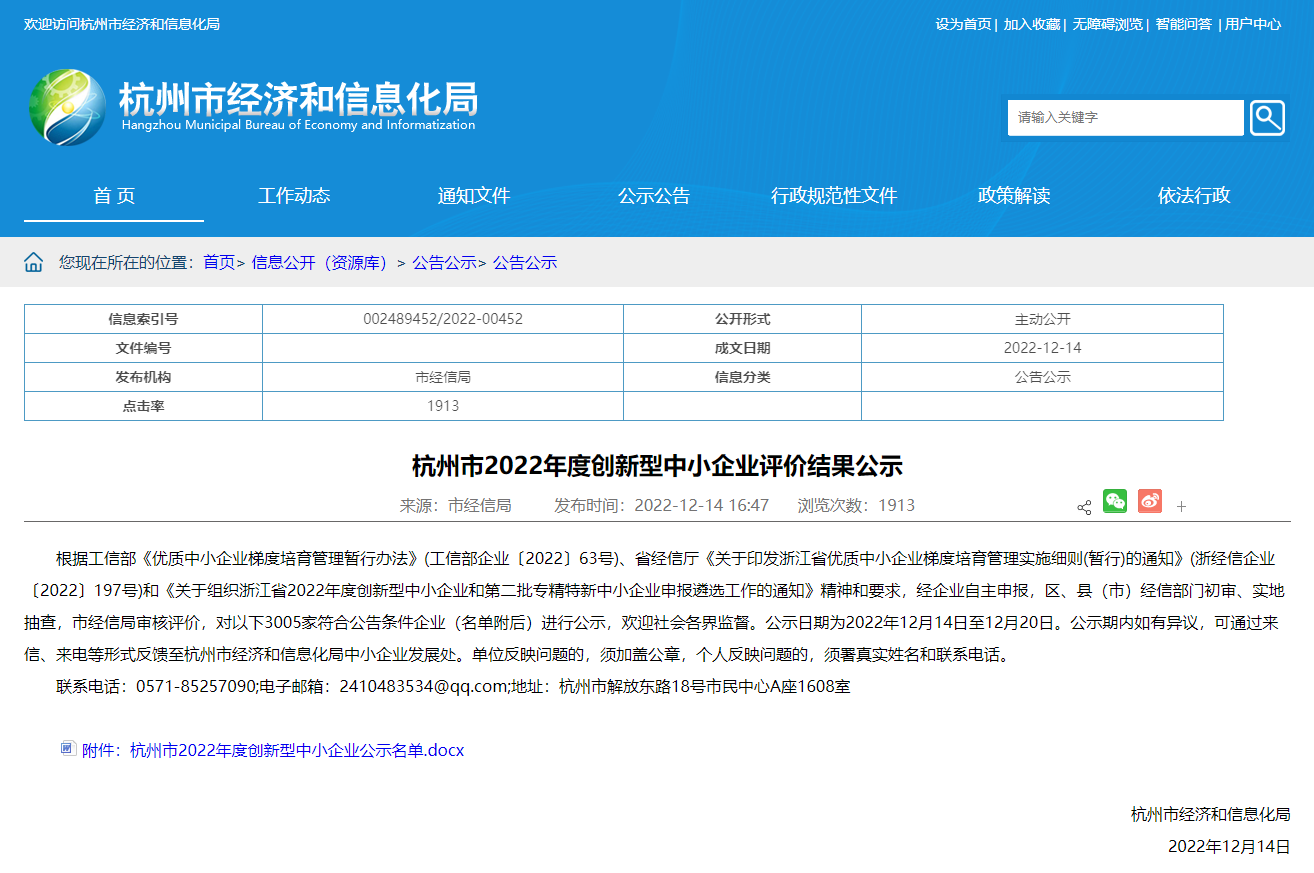Open 行政规范性文件 navigation item
This screenshot has height=873, width=1314.
tap(834, 196)
